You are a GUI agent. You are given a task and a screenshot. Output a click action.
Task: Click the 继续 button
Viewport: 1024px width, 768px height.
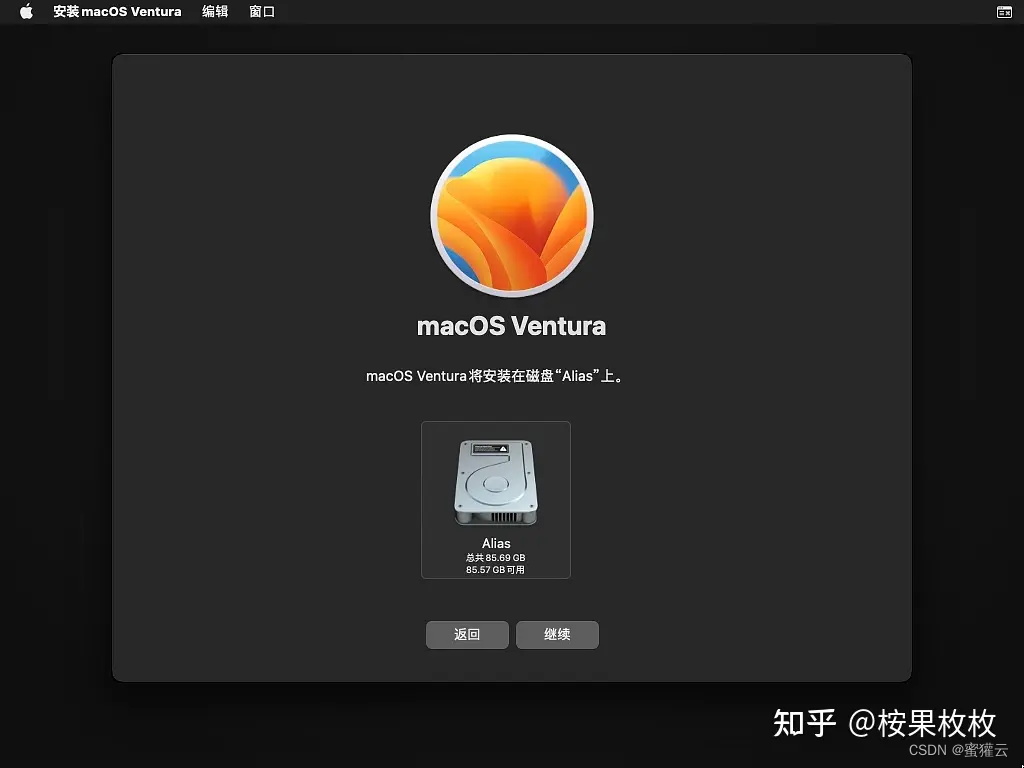557,635
